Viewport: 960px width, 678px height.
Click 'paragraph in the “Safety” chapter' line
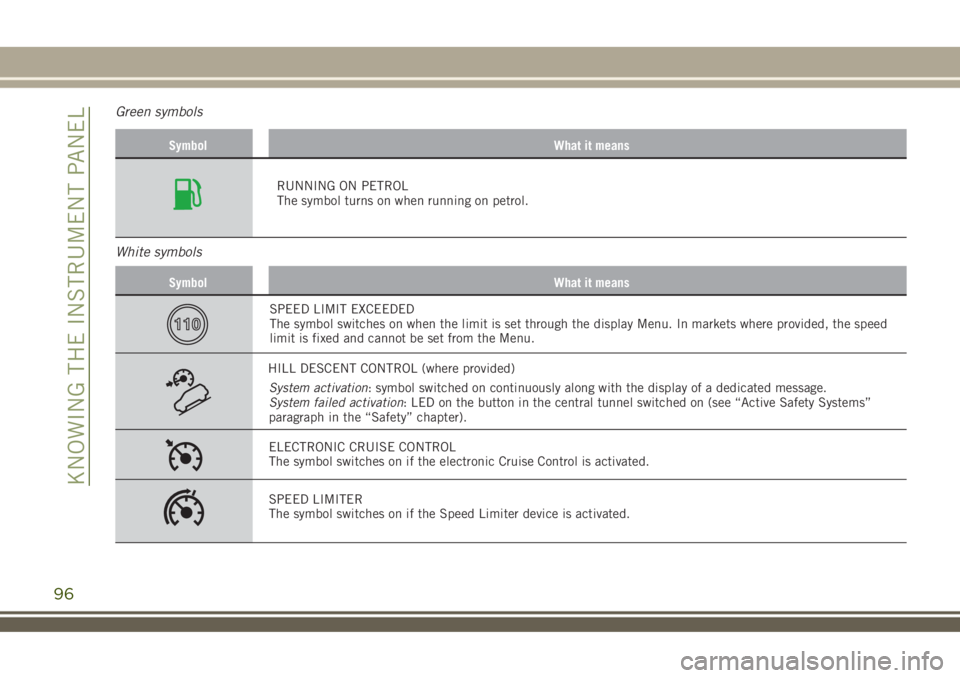tap(368, 418)
